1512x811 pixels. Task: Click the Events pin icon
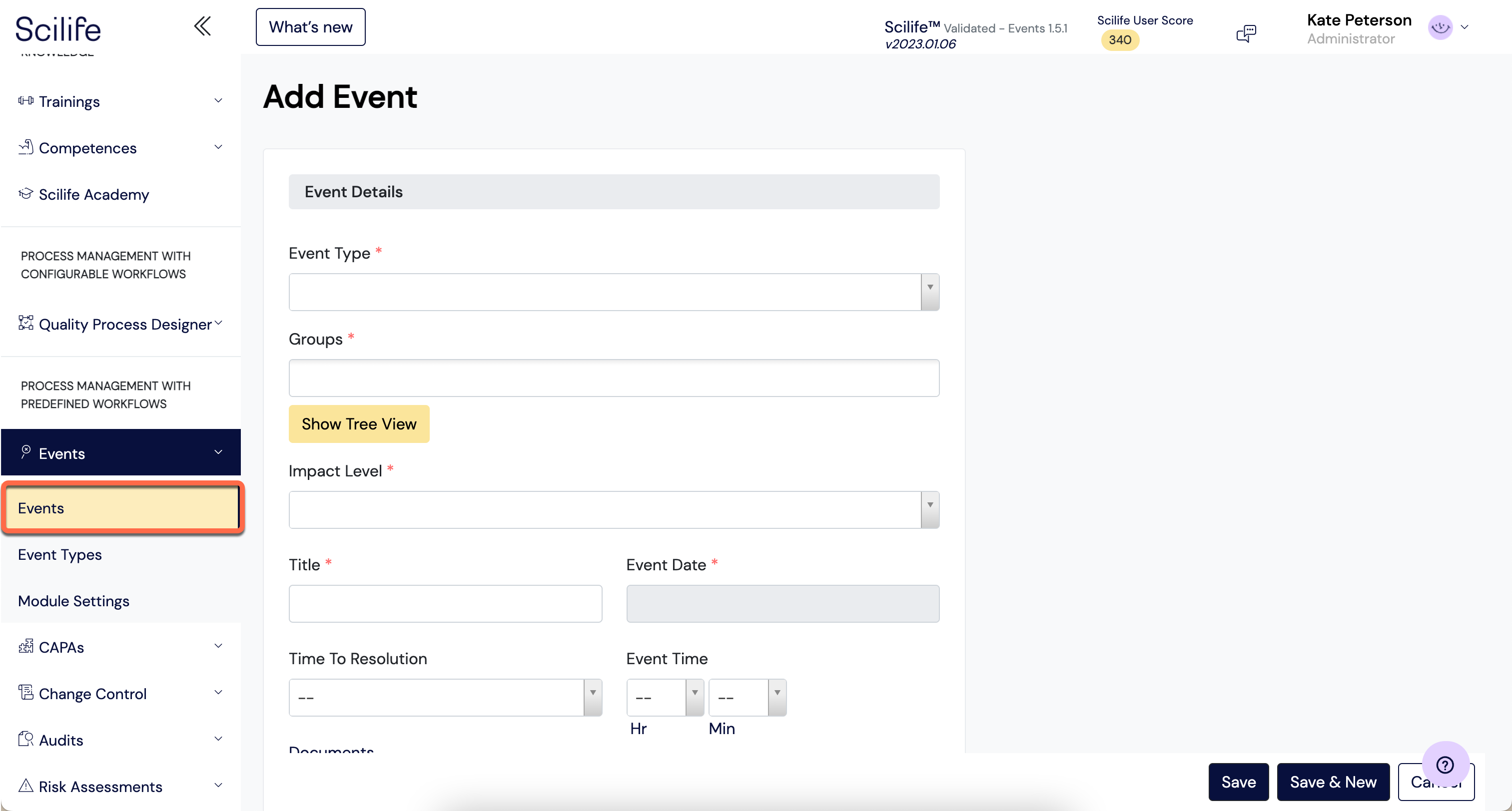coord(25,452)
